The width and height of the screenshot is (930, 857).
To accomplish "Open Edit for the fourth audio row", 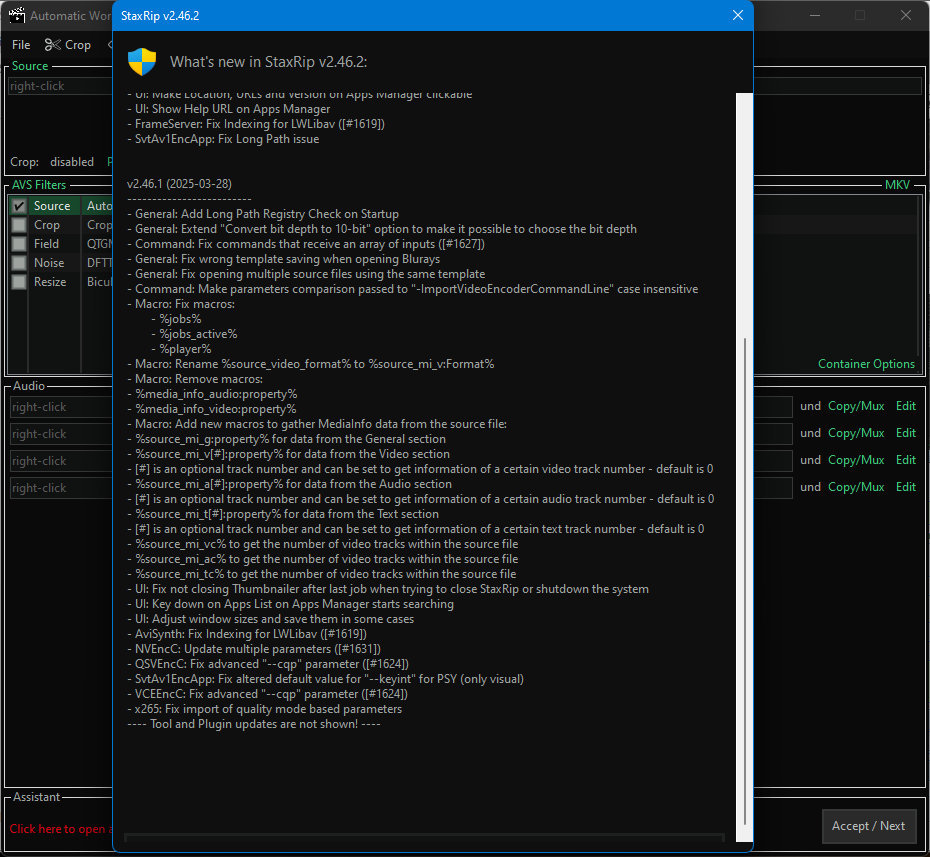I will 906,487.
